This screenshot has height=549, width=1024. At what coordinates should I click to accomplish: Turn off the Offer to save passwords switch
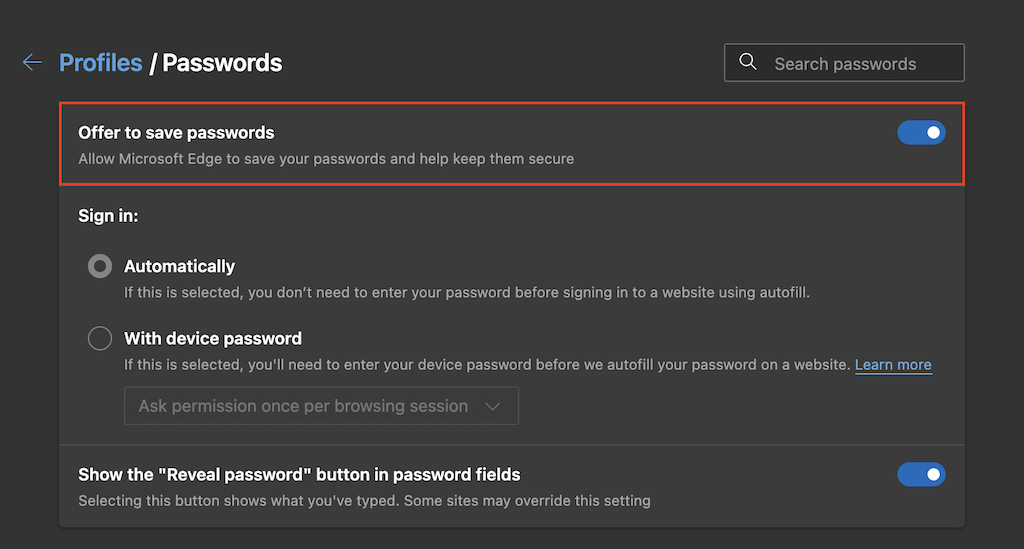click(x=921, y=132)
